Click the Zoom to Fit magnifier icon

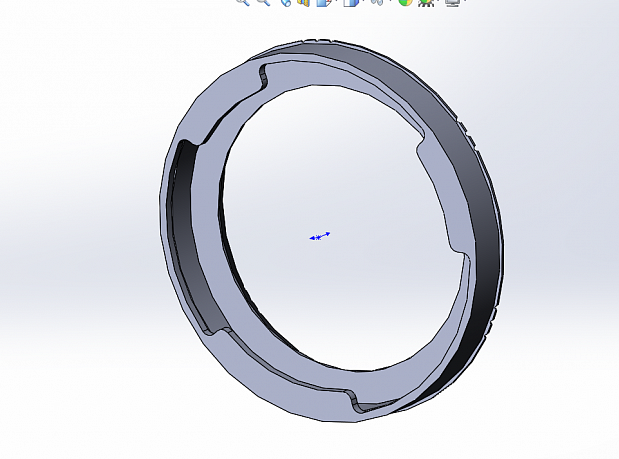(x=243, y=2)
